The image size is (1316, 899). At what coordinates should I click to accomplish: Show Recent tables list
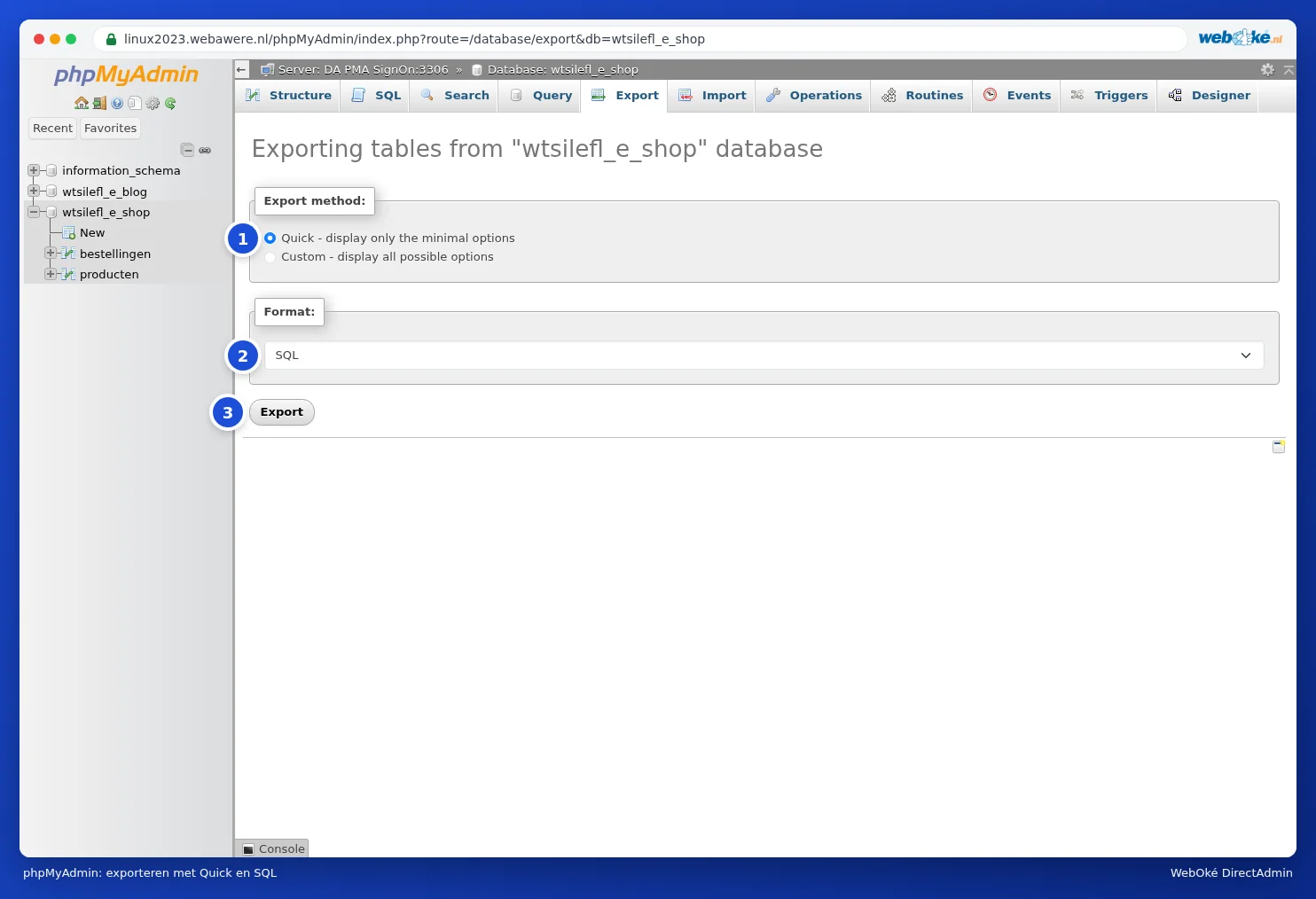tap(53, 129)
